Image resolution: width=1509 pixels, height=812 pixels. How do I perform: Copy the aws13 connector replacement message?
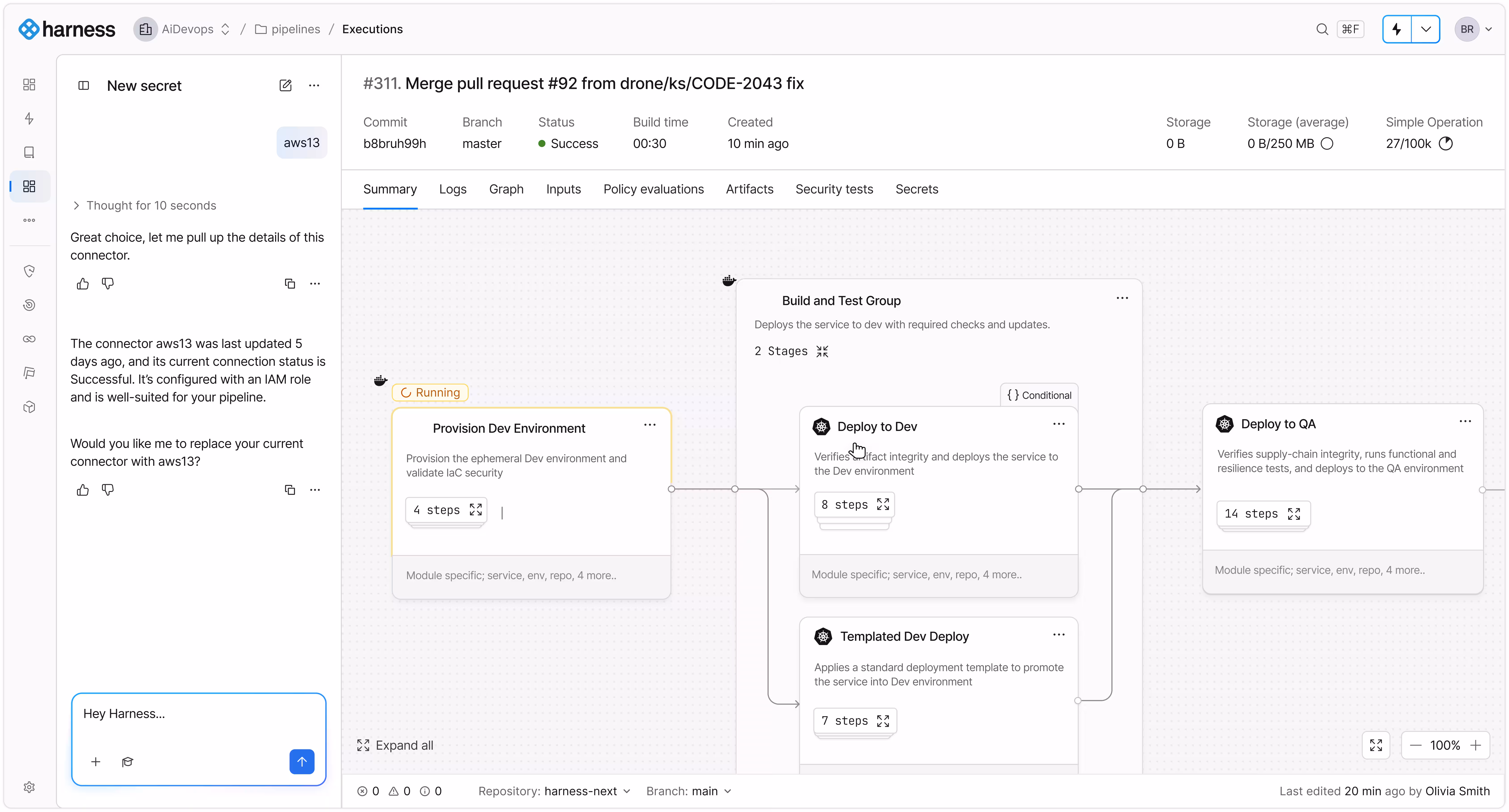pos(289,490)
